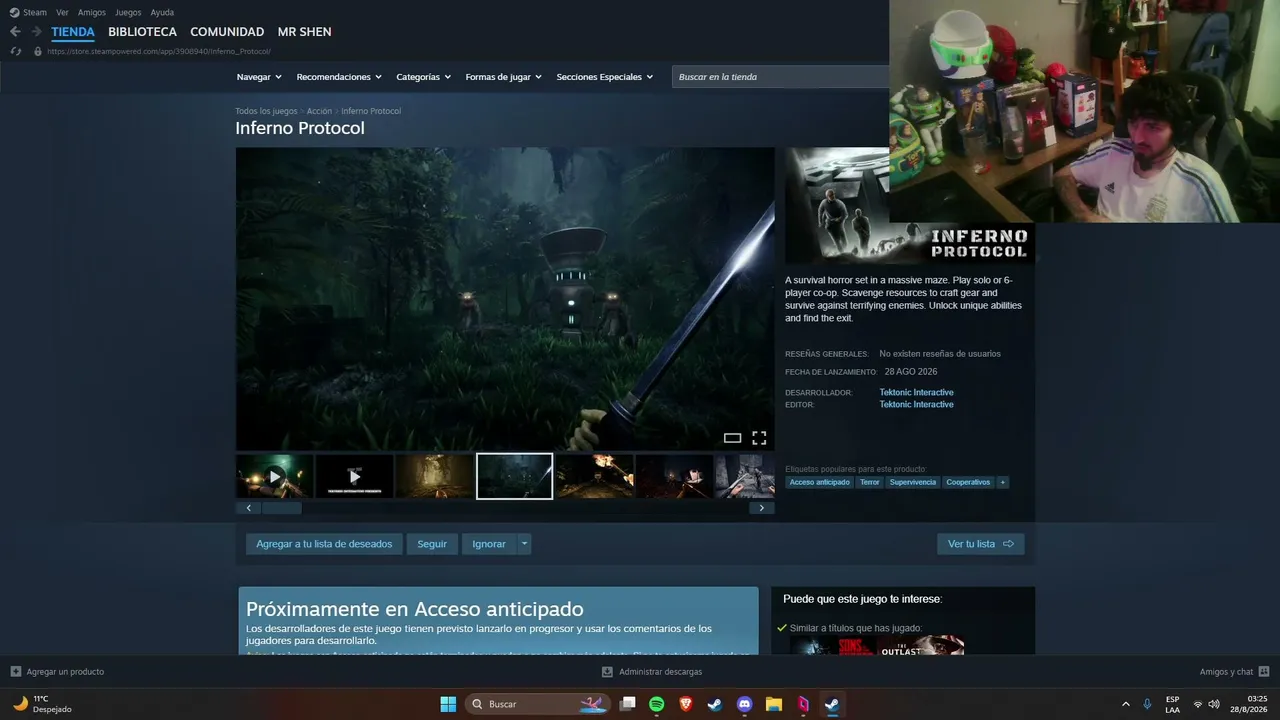This screenshot has height=720, width=1280.
Task: Open the Steam menu
Action: point(35,12)
